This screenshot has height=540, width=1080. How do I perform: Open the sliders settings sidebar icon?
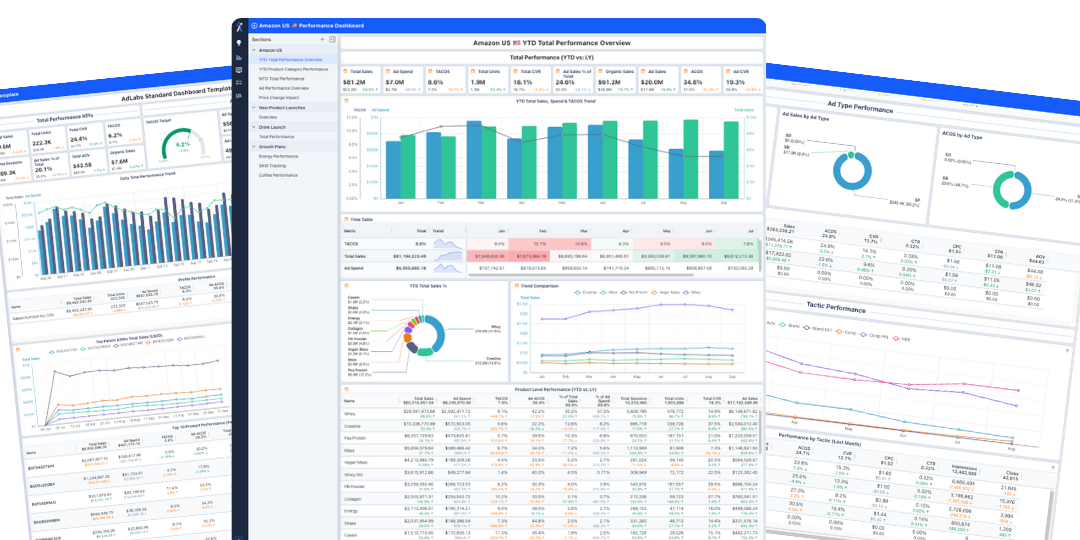click(239, 83)
